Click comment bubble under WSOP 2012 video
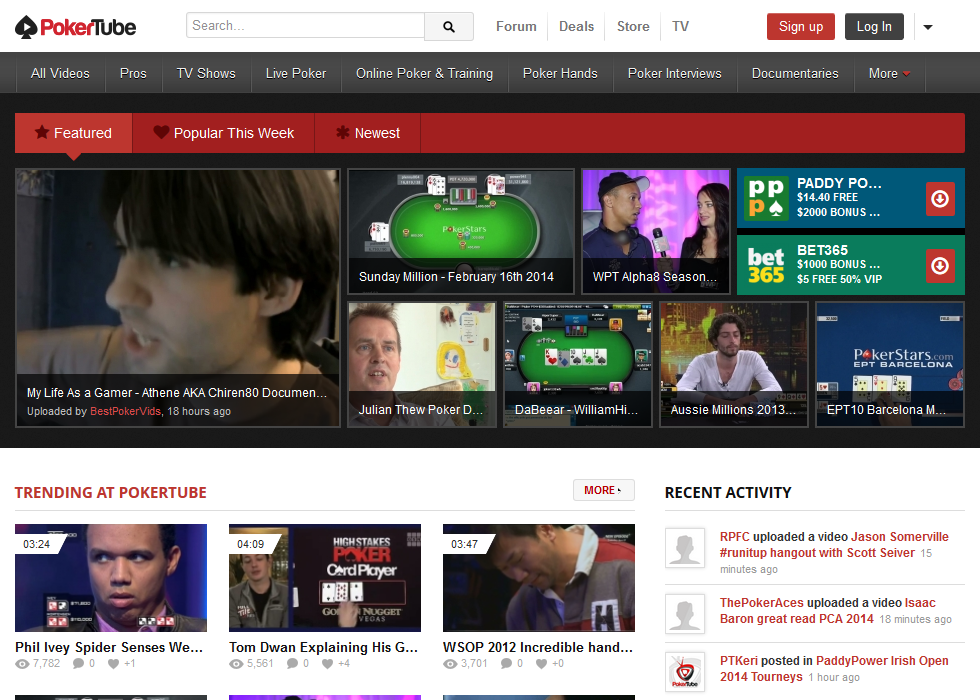This screenshot has width=980, height=700. [506, 664]
